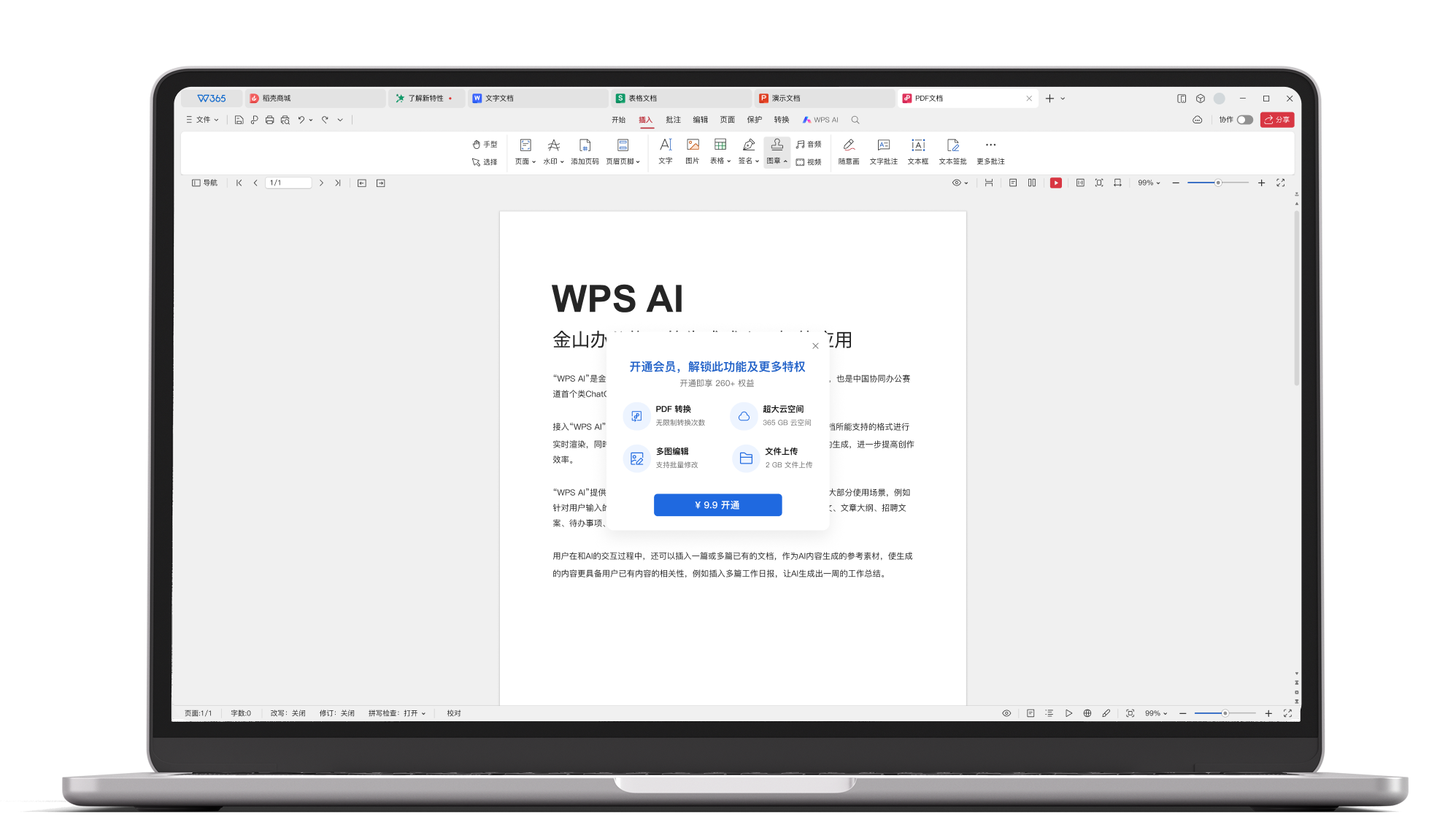This screenshot has width=1456, height=830.
Task: Click the vertical scrollbar on the right
Action: point(1296,299)
